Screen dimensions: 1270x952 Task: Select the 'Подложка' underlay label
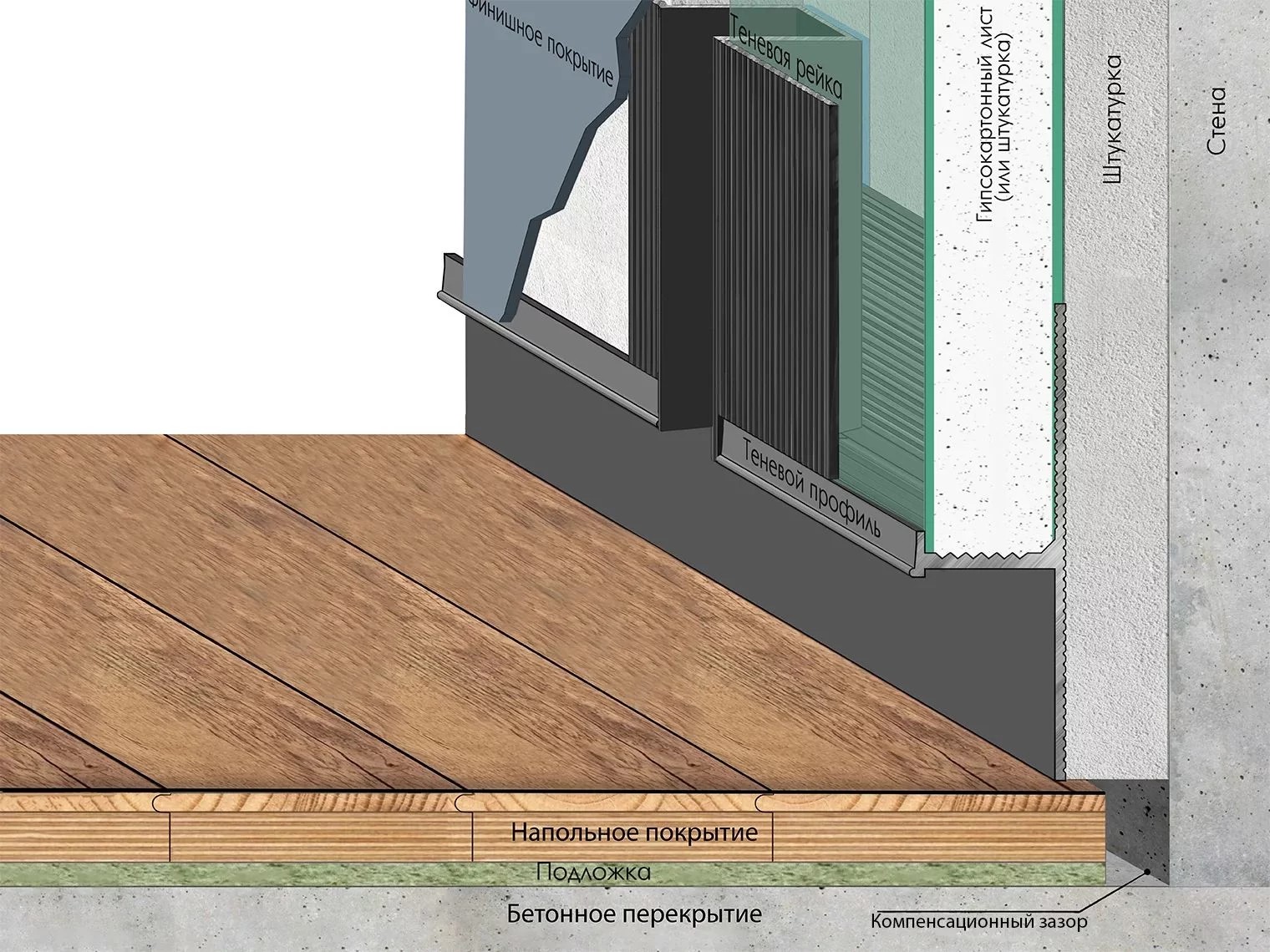(x=592, y=874)
